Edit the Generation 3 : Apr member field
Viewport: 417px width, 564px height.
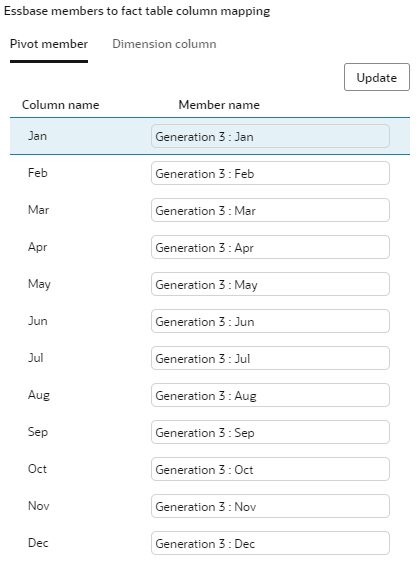click(270, 247)
